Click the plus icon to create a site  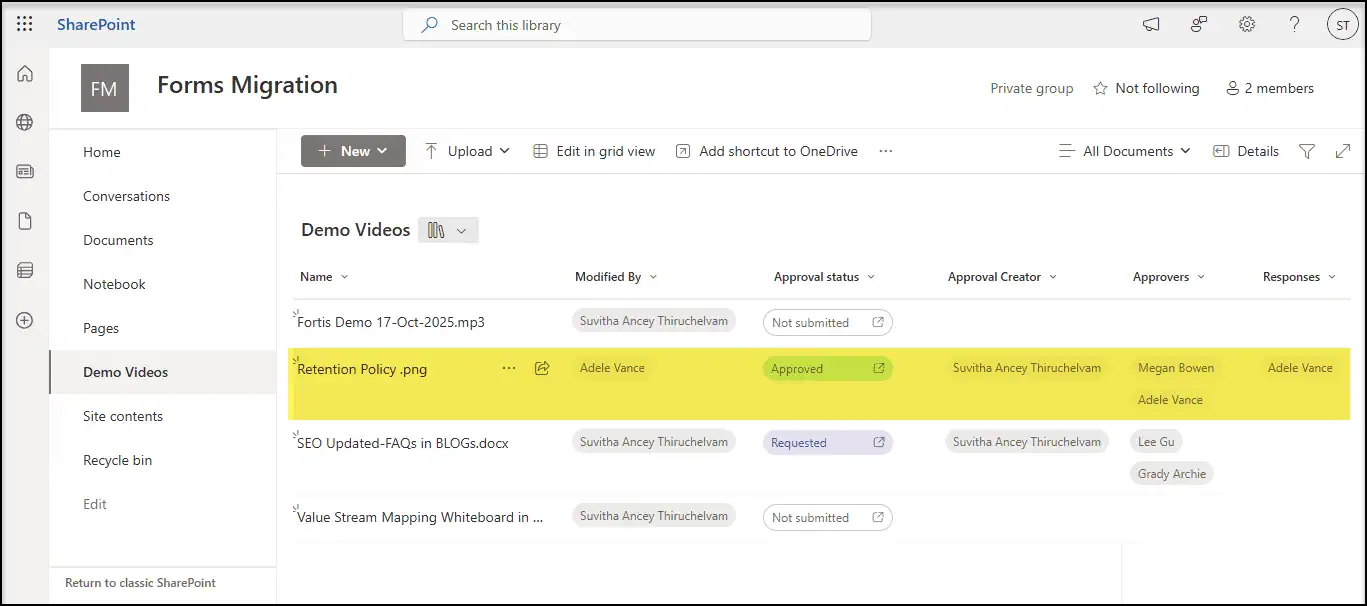(x=24, y=320)
